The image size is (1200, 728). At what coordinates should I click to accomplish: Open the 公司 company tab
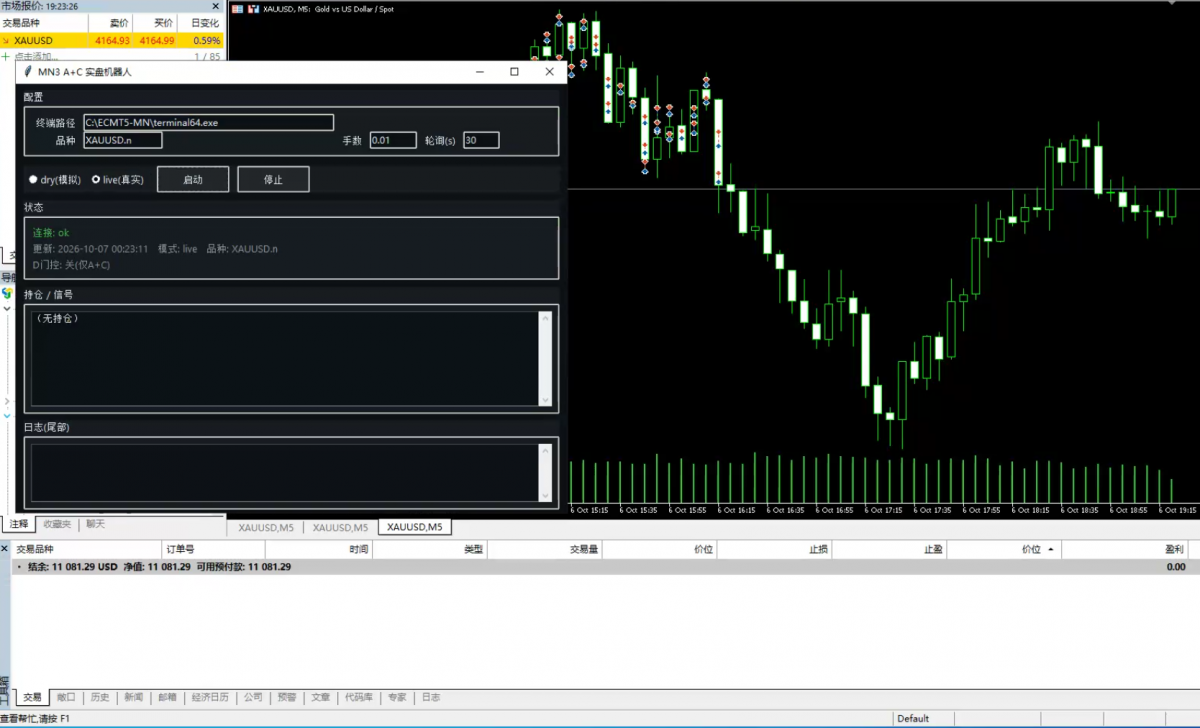pos(253,697)
